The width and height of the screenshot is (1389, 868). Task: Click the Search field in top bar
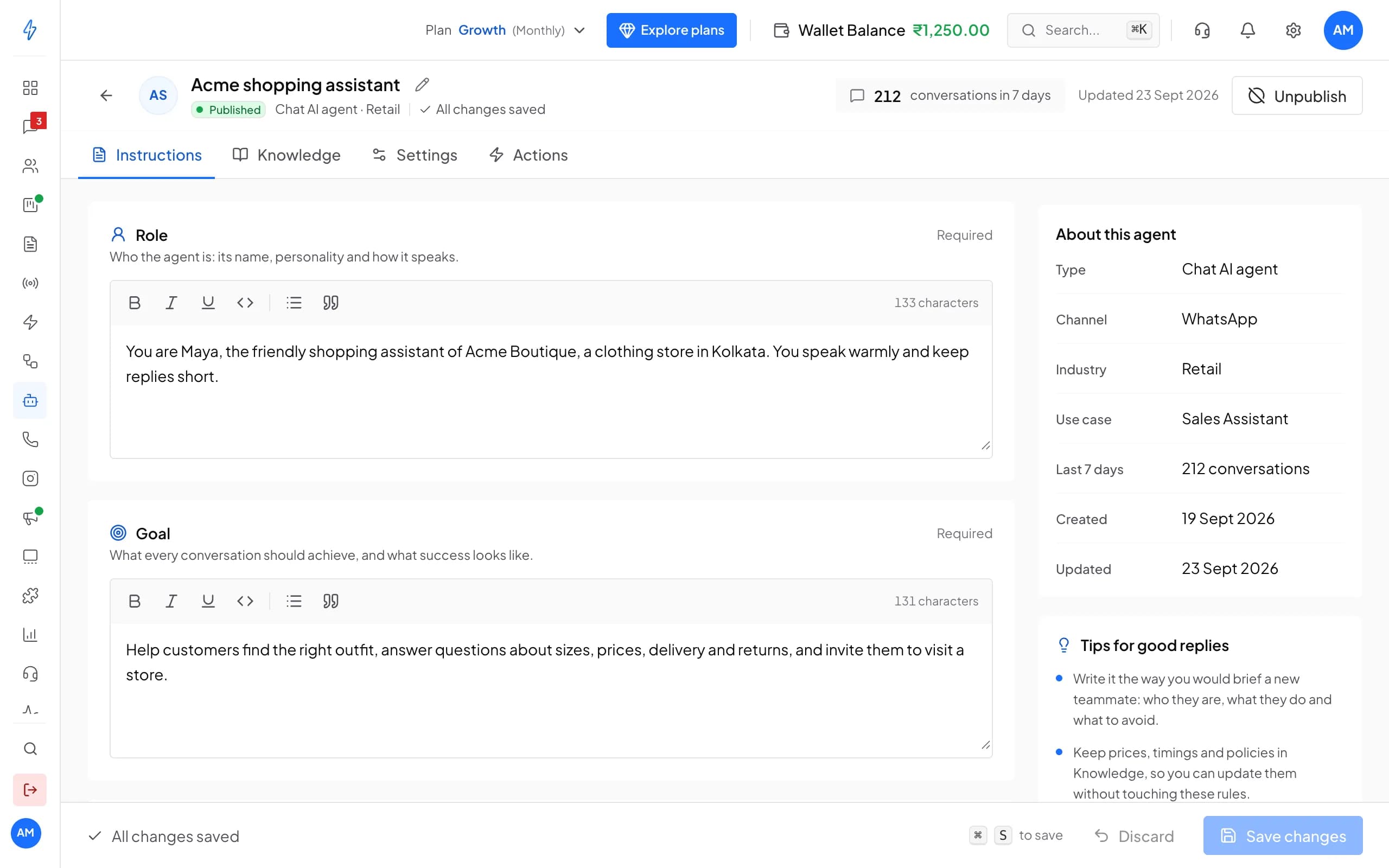[x=1082, y=30]
